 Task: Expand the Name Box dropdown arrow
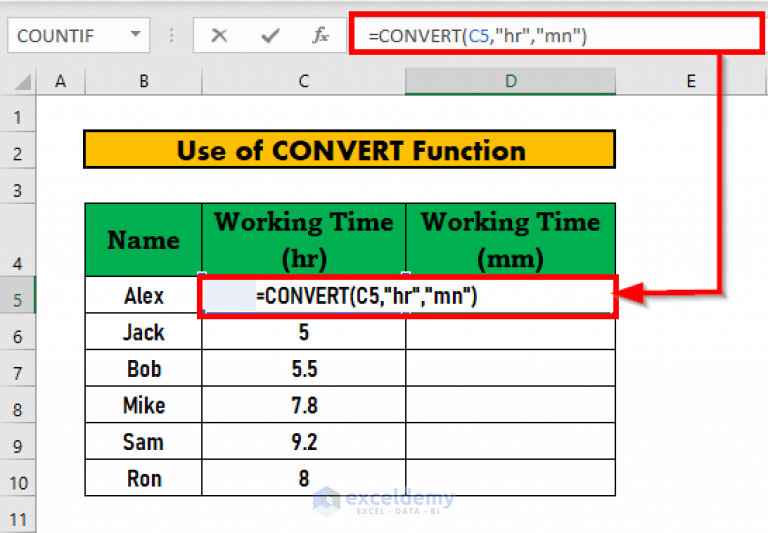tap(136, 35)
